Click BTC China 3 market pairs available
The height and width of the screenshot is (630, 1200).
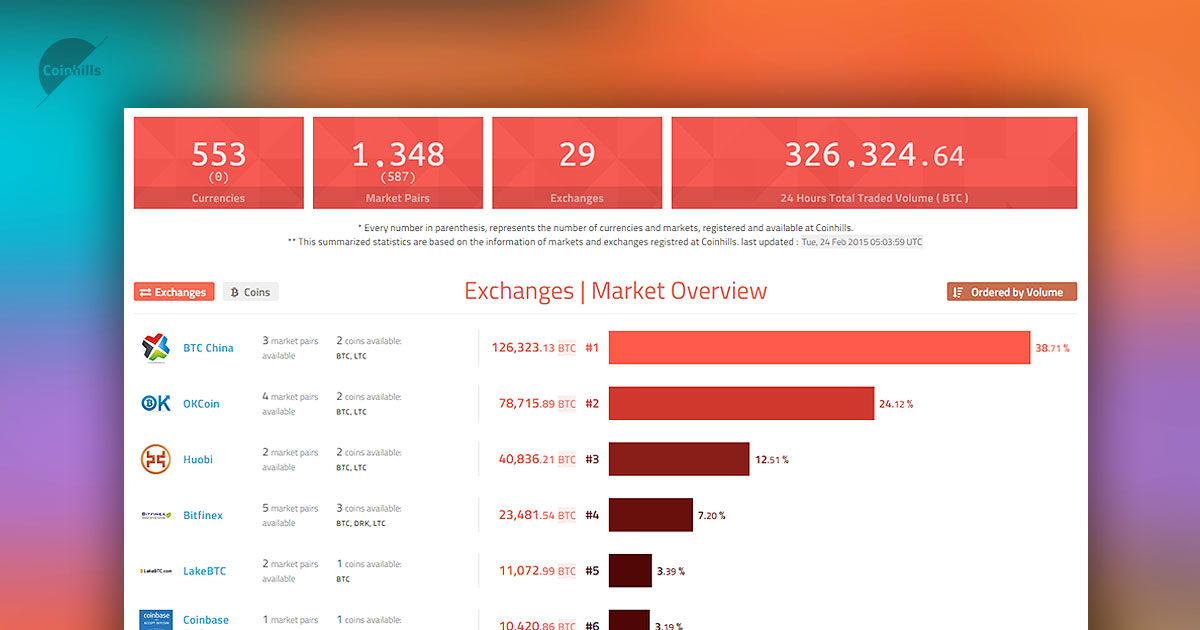[290, 348]
